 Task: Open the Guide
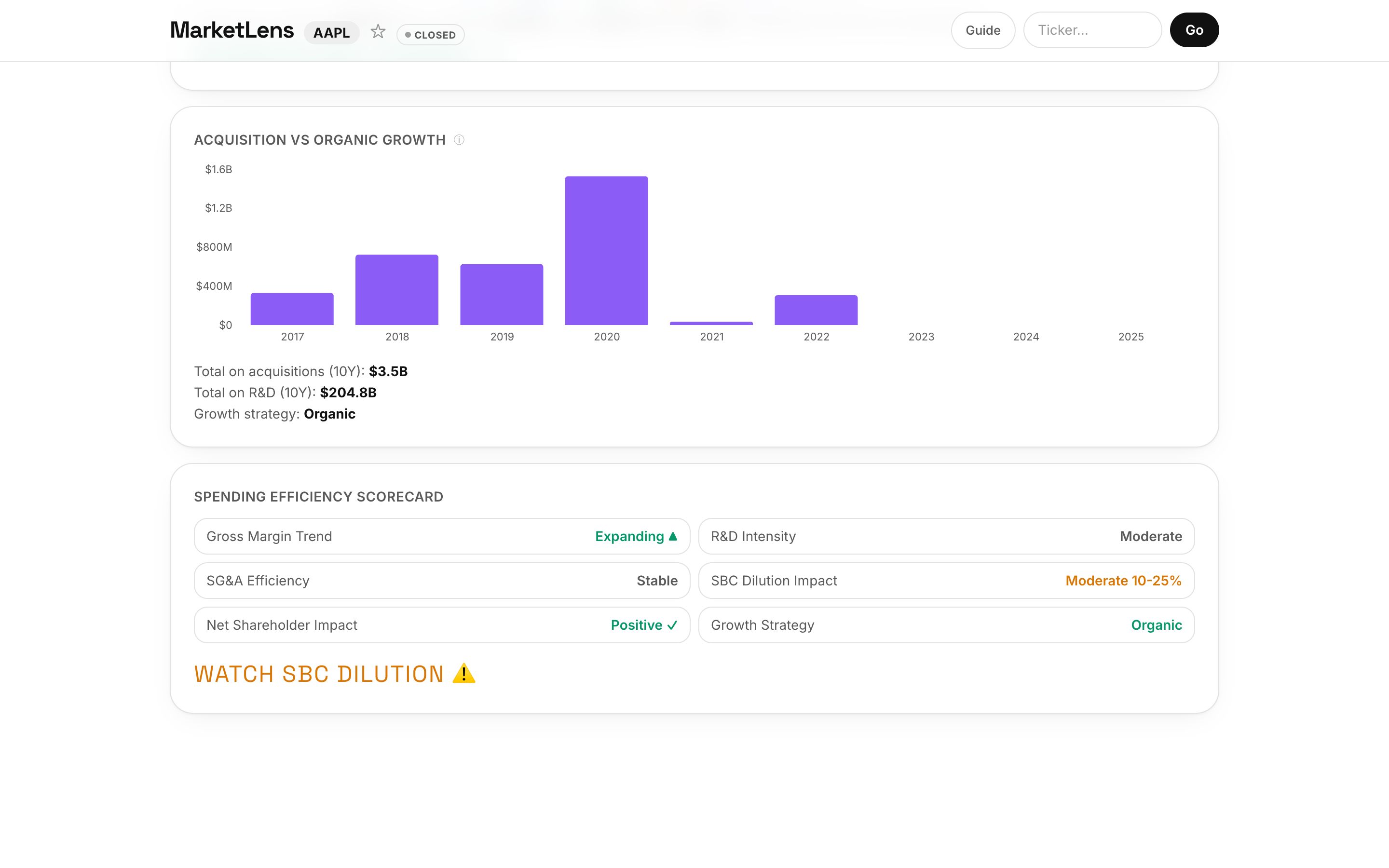pos(982,30)
